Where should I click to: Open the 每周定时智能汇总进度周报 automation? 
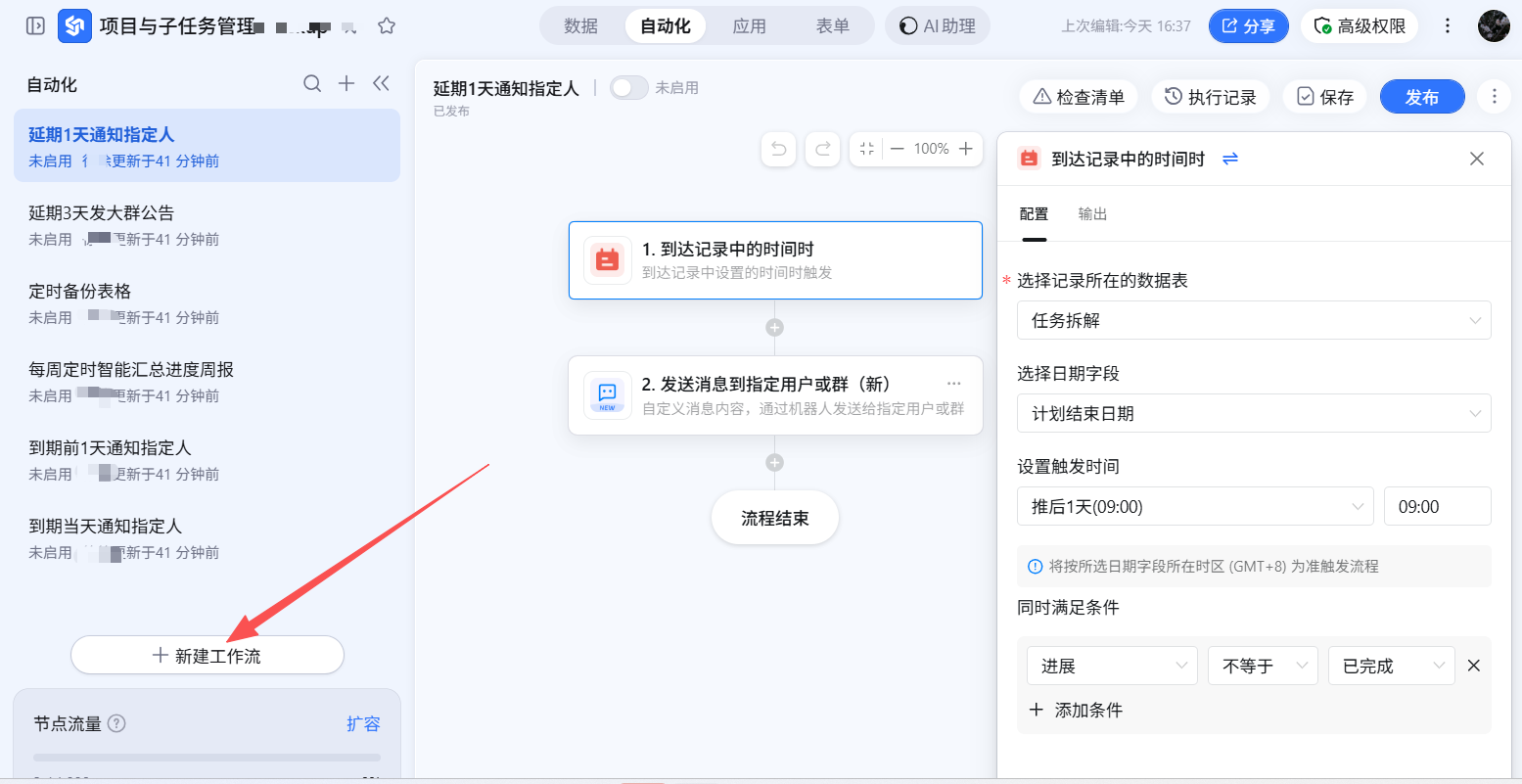[207, 381]
